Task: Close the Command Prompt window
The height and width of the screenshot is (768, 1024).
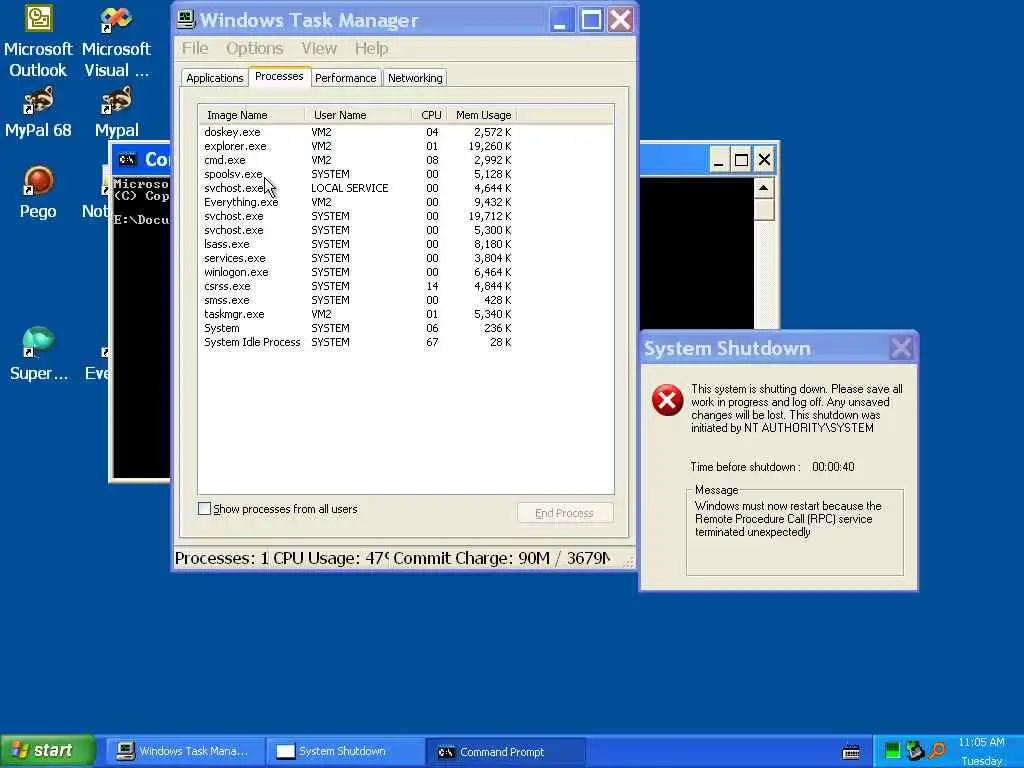Action: pos(764,160)
